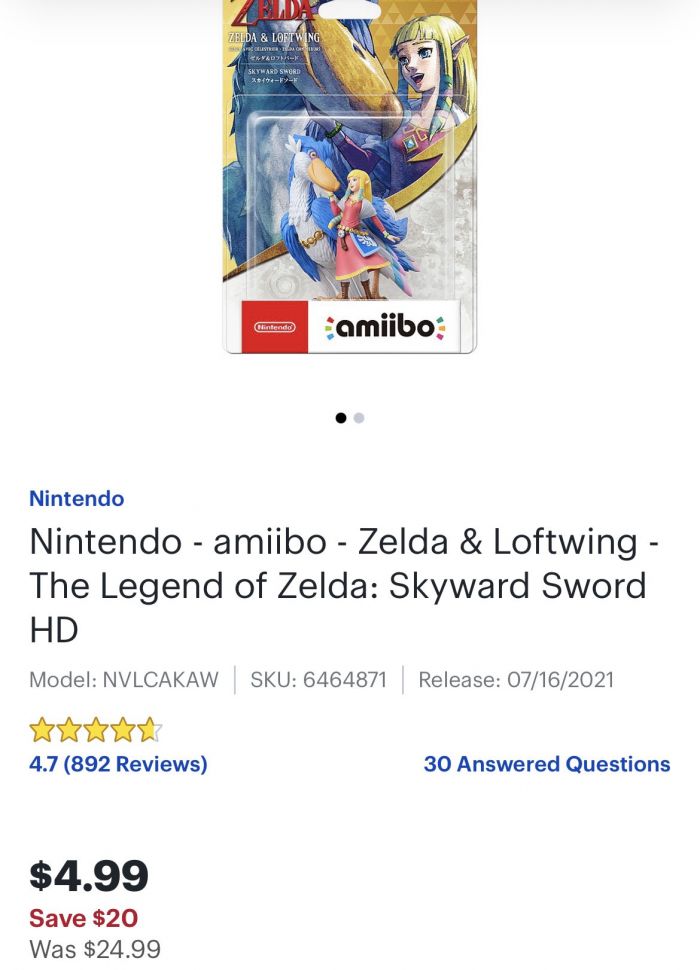The width and height of the screenshot is (700, 970).
Task: Click the red Save $20 label
Action: point(83,918)
